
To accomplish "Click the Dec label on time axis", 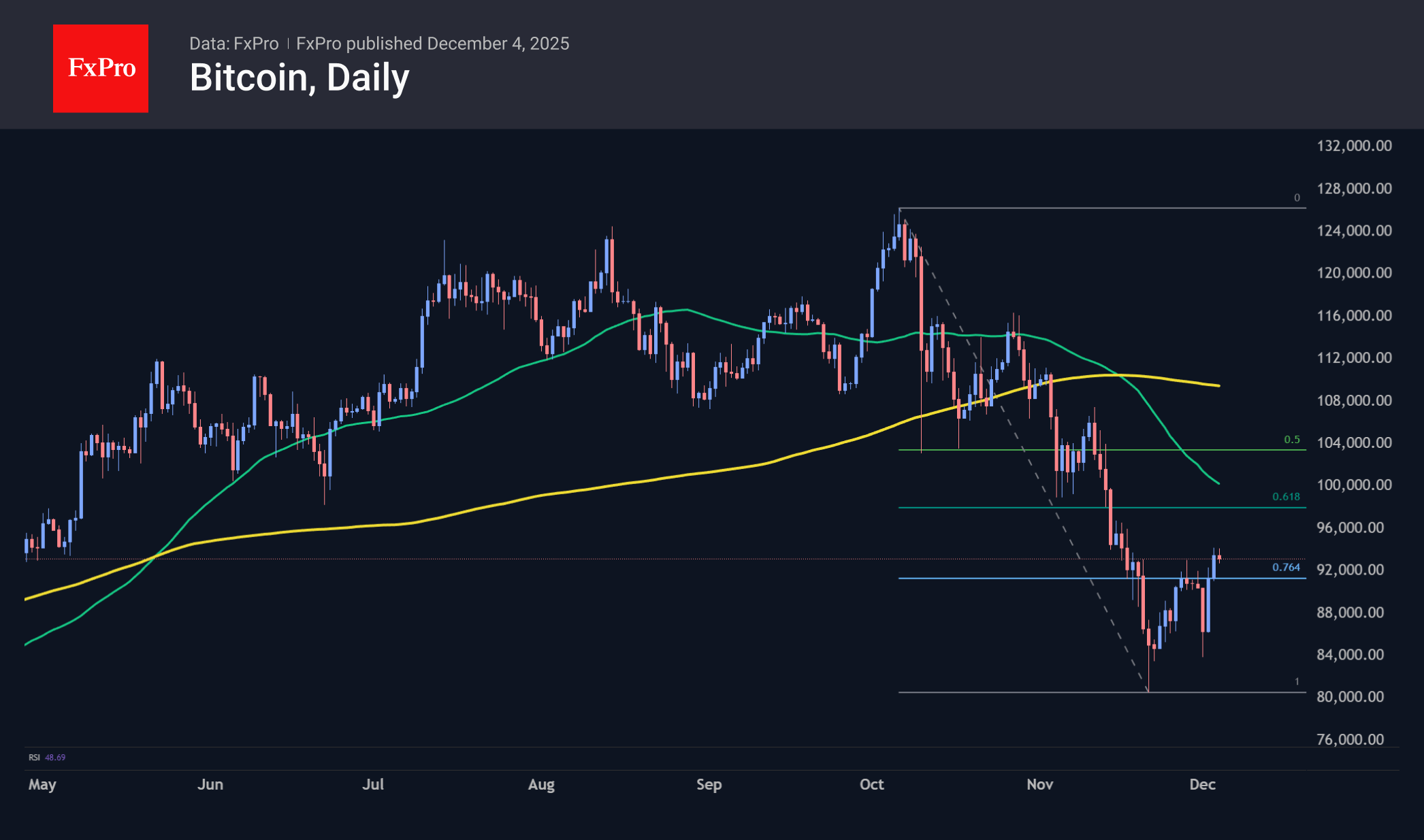I will coord(1202,784).
